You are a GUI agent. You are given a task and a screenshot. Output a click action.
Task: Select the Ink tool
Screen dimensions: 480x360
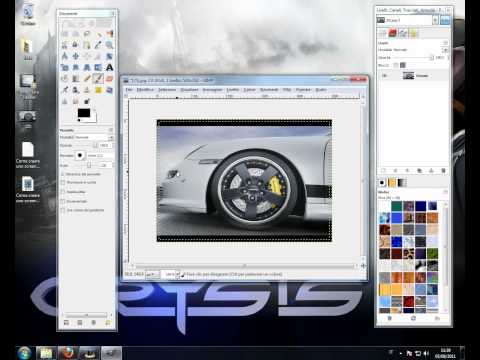[x=76, y=90]
